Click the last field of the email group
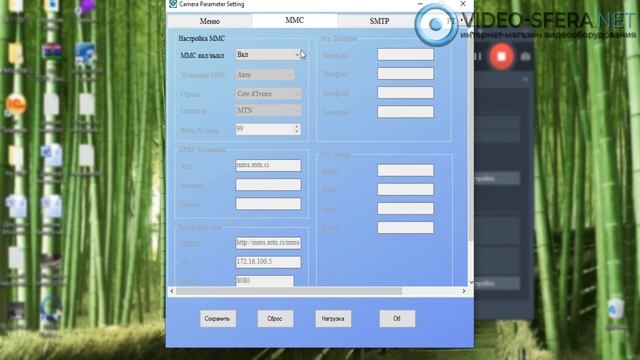 (405, 228)
